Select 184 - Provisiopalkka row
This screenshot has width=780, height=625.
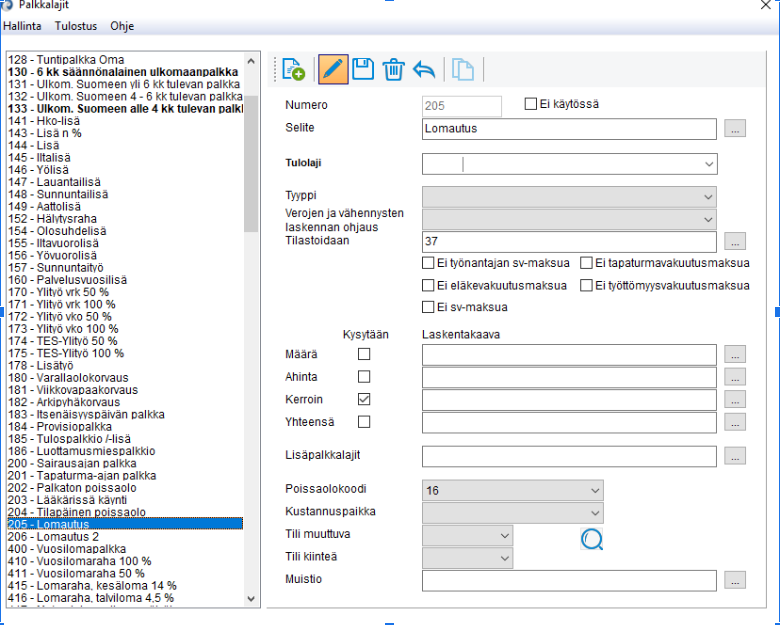tap(125, 426)
